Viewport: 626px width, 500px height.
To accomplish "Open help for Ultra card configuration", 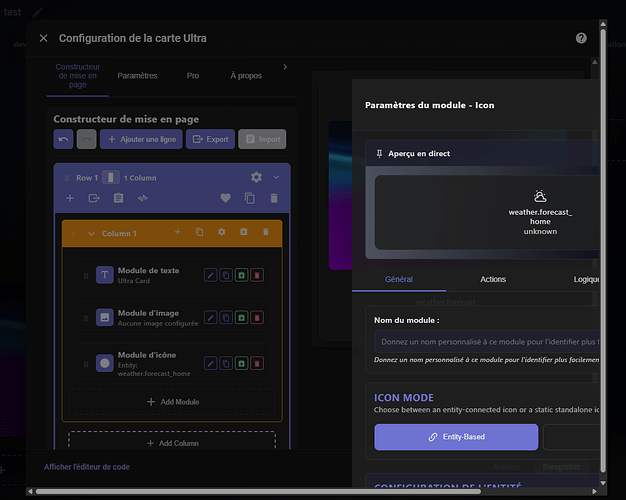I will tap(581, 38).
